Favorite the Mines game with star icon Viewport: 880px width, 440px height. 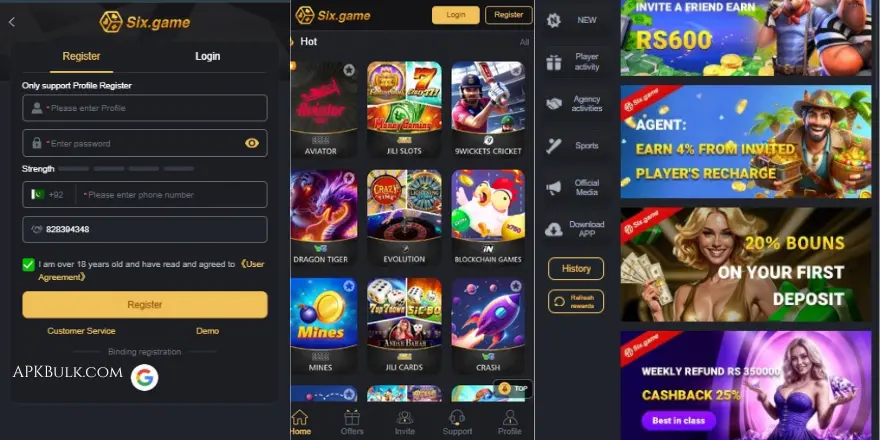pos(349,286)
